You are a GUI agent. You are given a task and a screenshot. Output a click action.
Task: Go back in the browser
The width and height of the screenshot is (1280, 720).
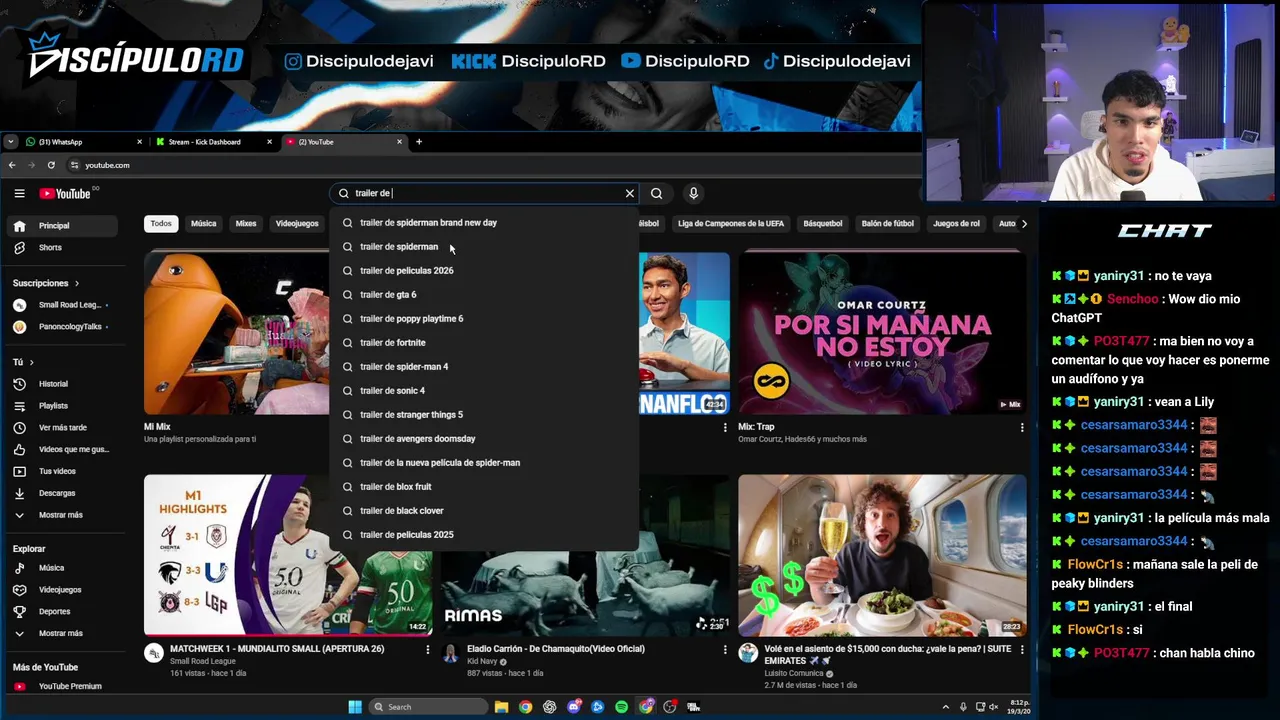pos(12,165)
